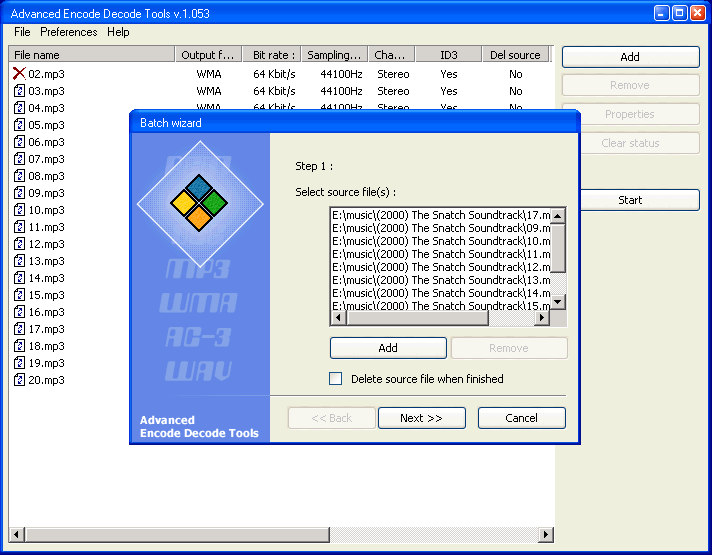Select source path ending in 10.m
This screenshot has height=555, width=712.
440,241
